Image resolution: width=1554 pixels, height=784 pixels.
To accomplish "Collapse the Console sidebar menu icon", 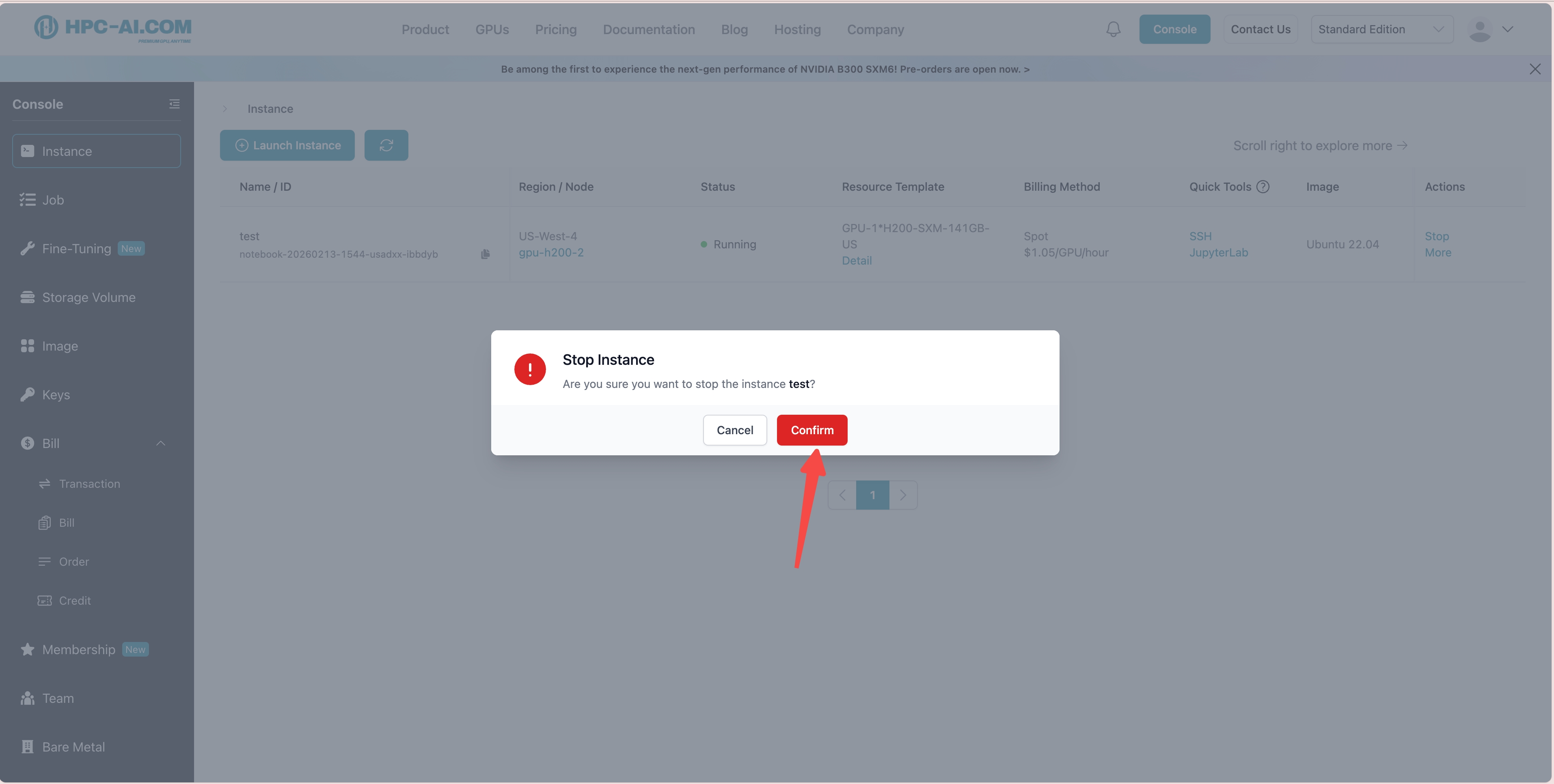I will [174, 104].
